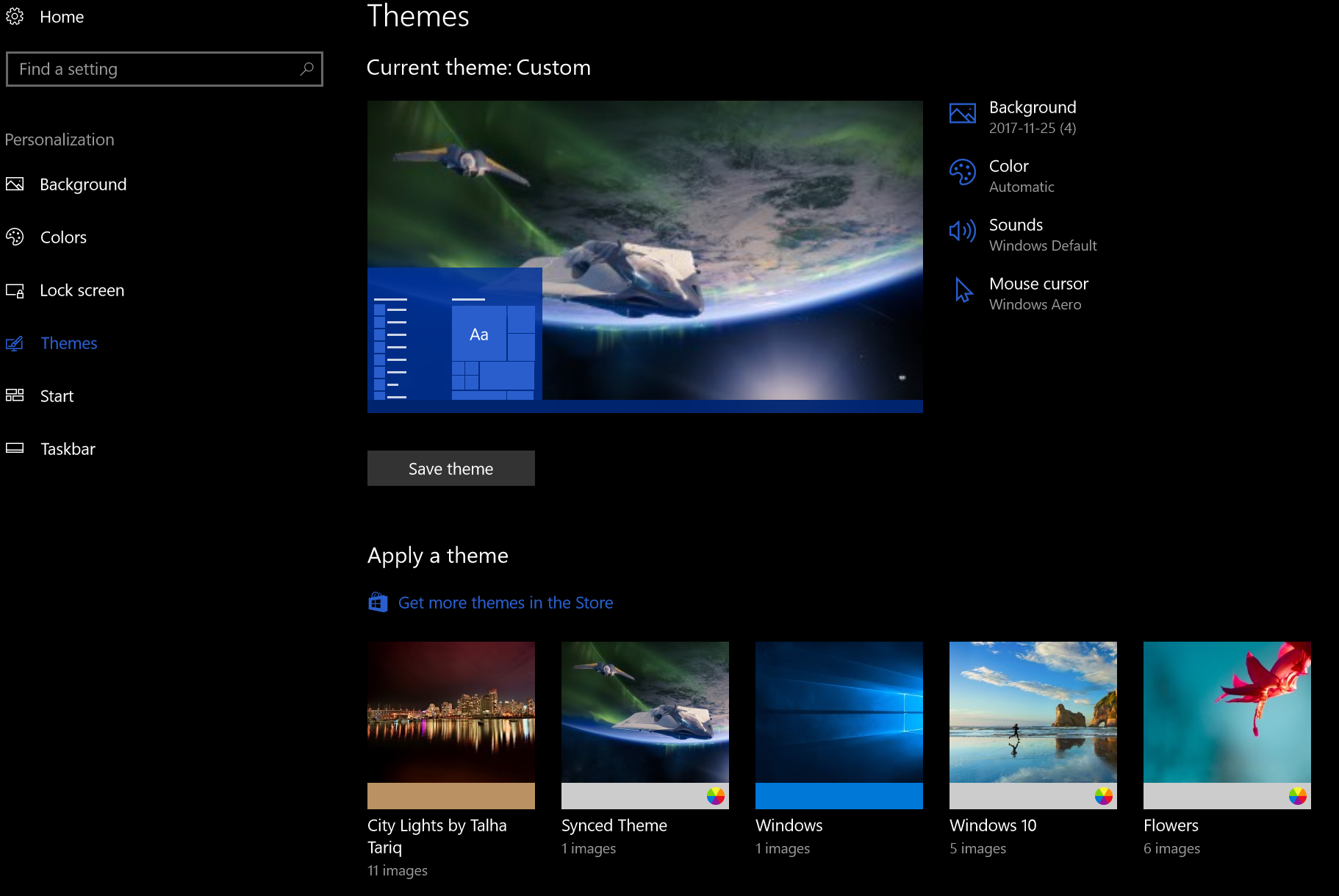Click the blue color bar of Windows theme
Image resolution: width=1339 pixels, height=896 pixels.
click(839, 796)
